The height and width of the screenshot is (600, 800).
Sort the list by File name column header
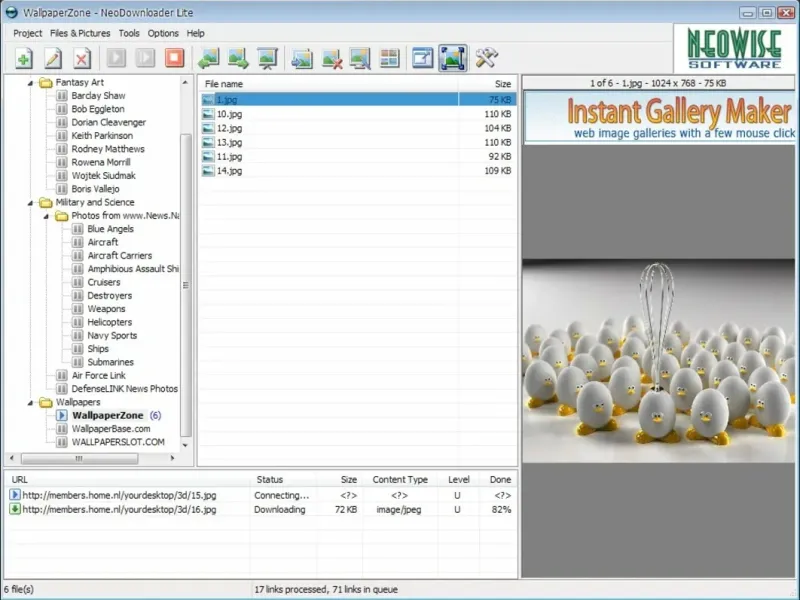[x=329, y=84]
